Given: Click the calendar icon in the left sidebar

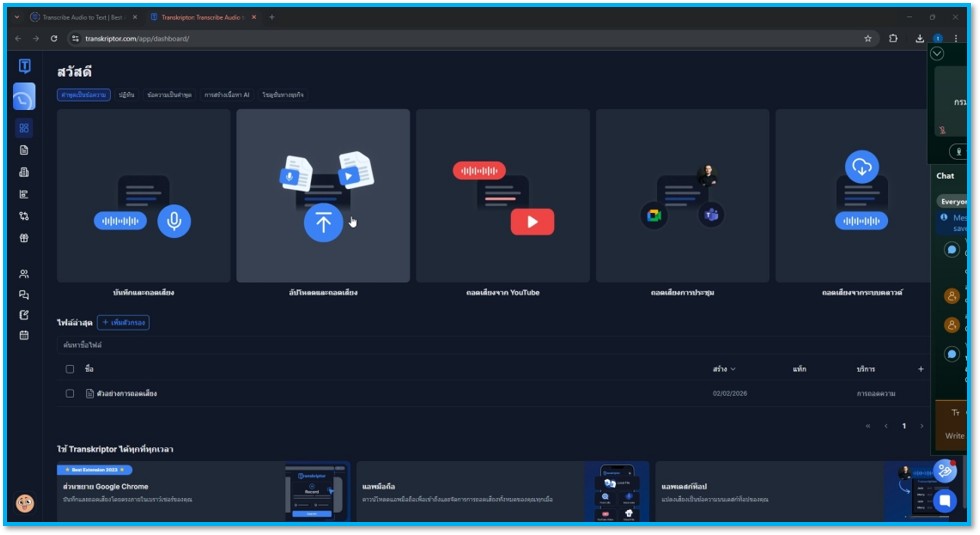Looking at the screenshot, I should click(24, 335).
